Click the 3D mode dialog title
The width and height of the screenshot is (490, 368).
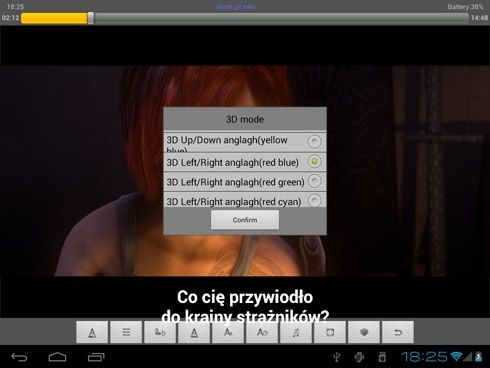coord(245,119)
